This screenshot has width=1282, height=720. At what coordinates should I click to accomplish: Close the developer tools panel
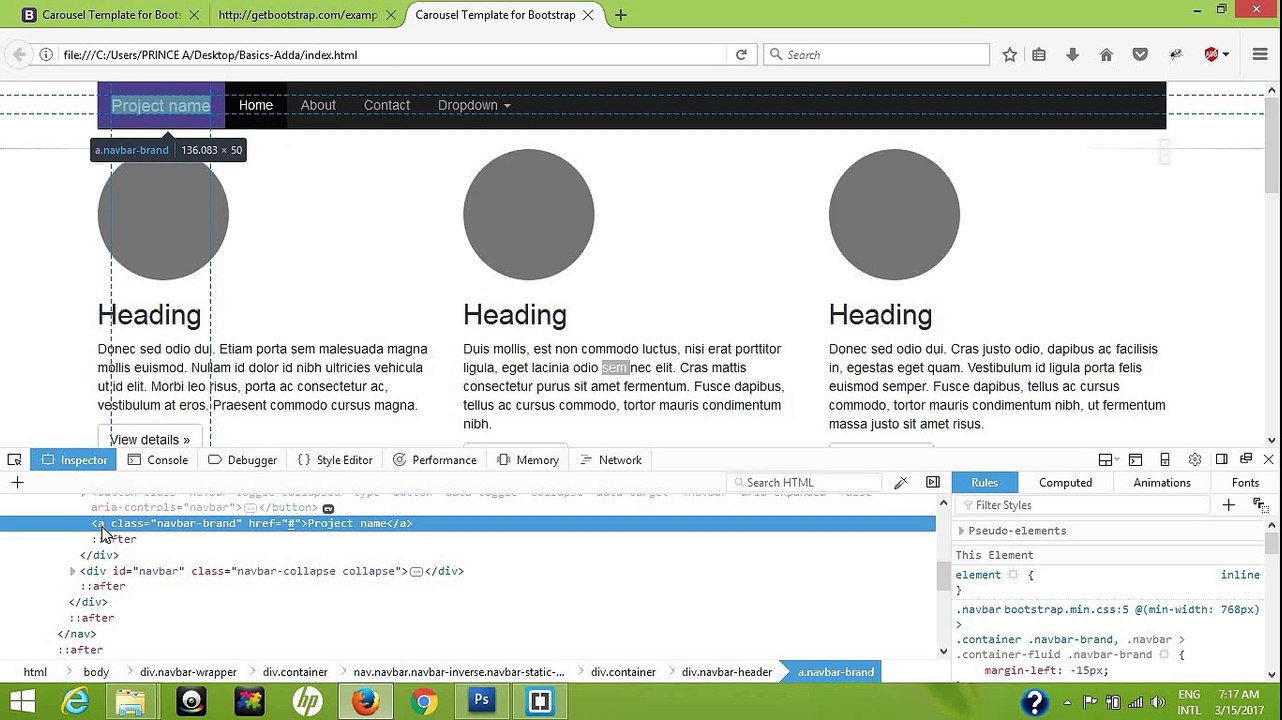[1268, 460]
